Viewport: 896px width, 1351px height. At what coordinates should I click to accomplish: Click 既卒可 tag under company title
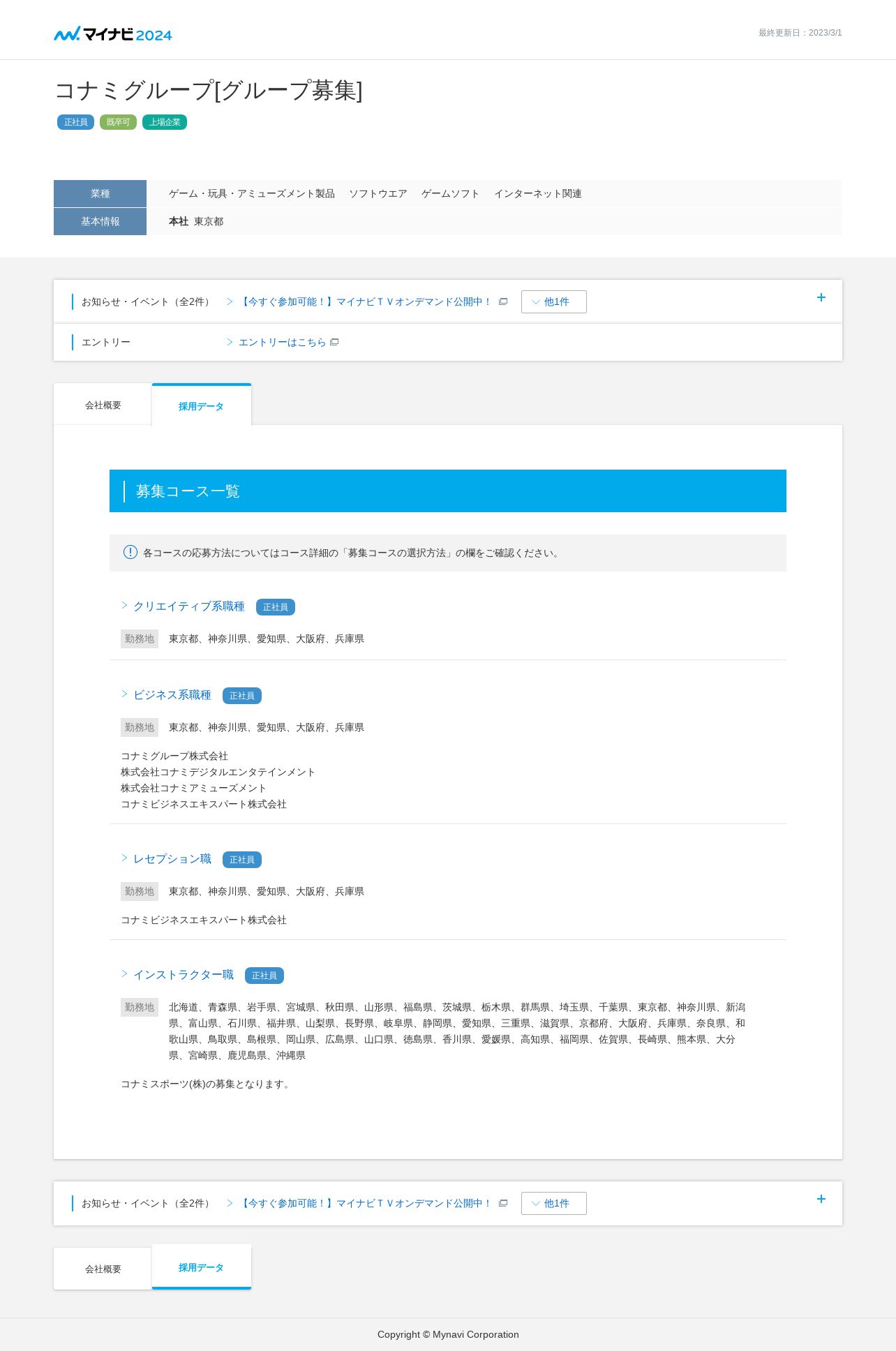click(x=118, y=122)
